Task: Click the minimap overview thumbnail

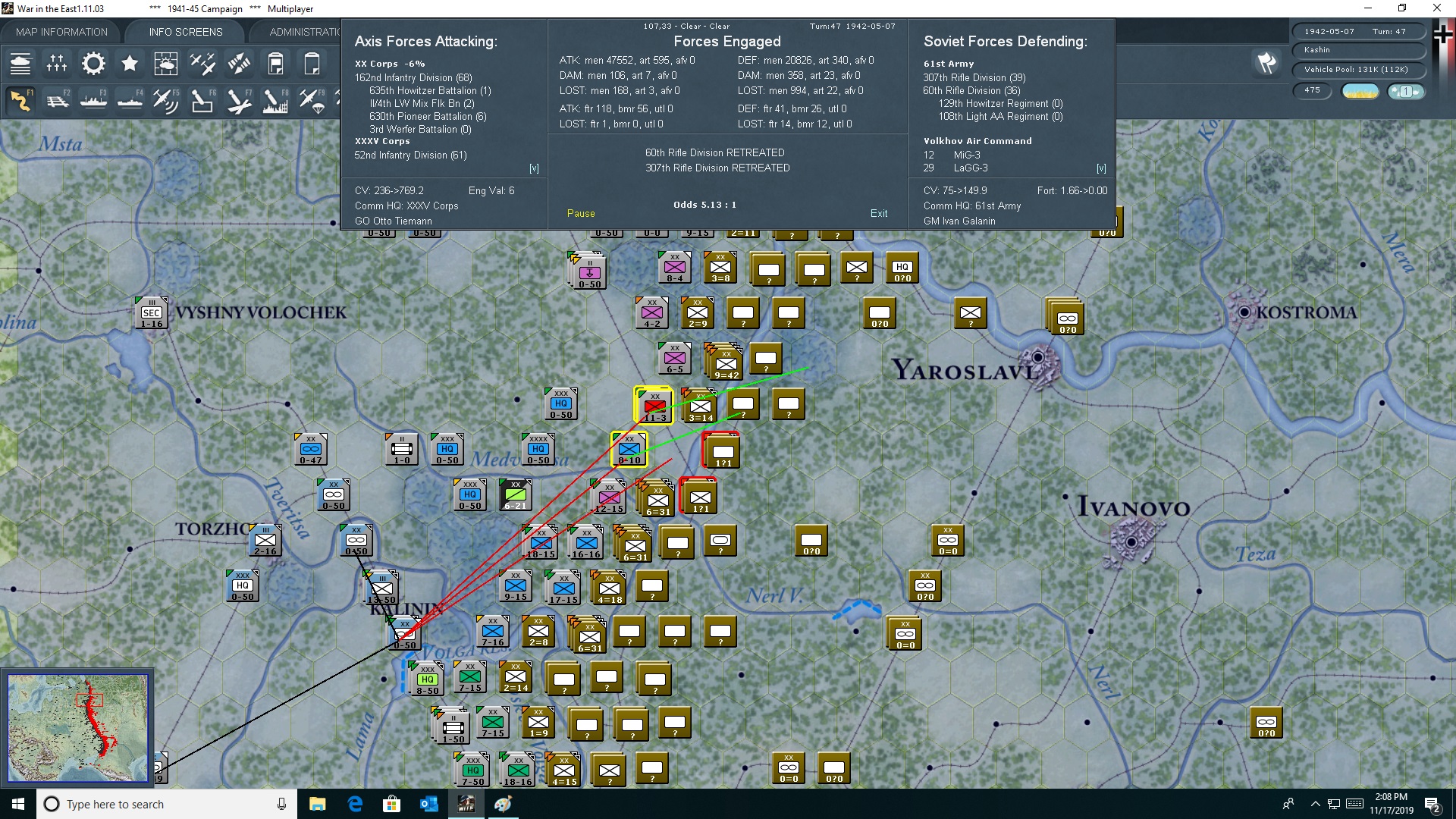Action: [x=77, y=727]
